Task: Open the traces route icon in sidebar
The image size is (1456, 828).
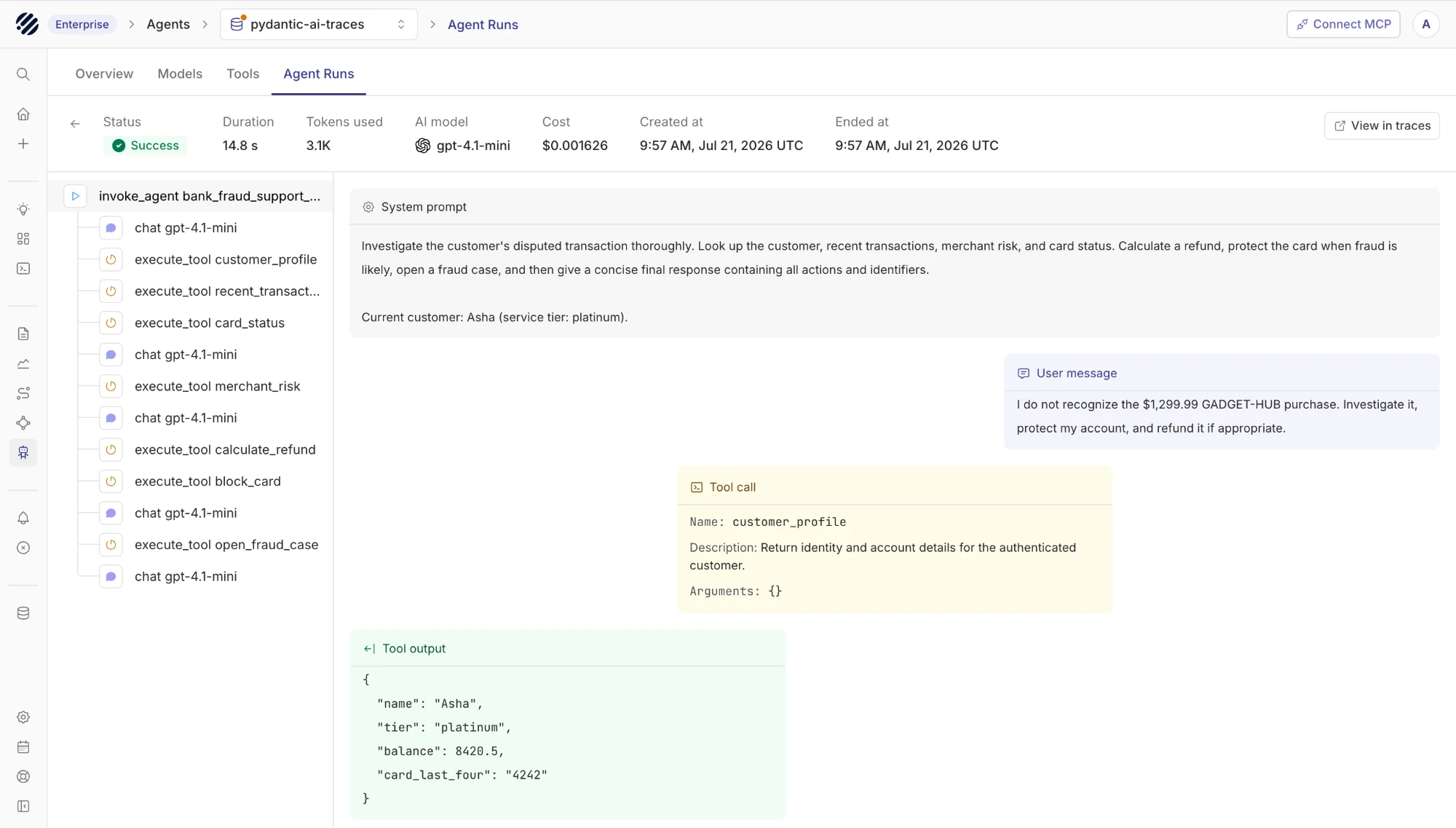Action: point(23,393)
